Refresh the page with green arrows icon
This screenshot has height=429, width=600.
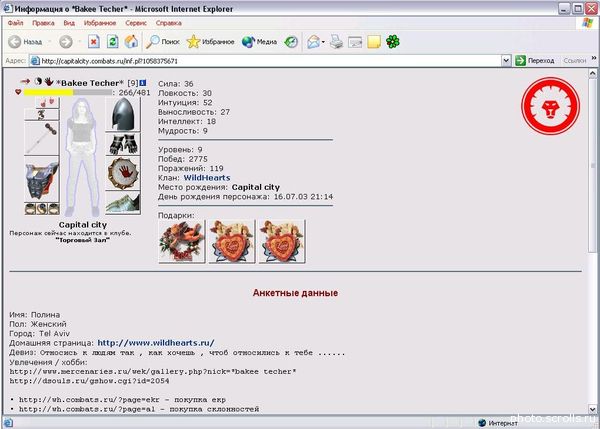click(112, 42)
